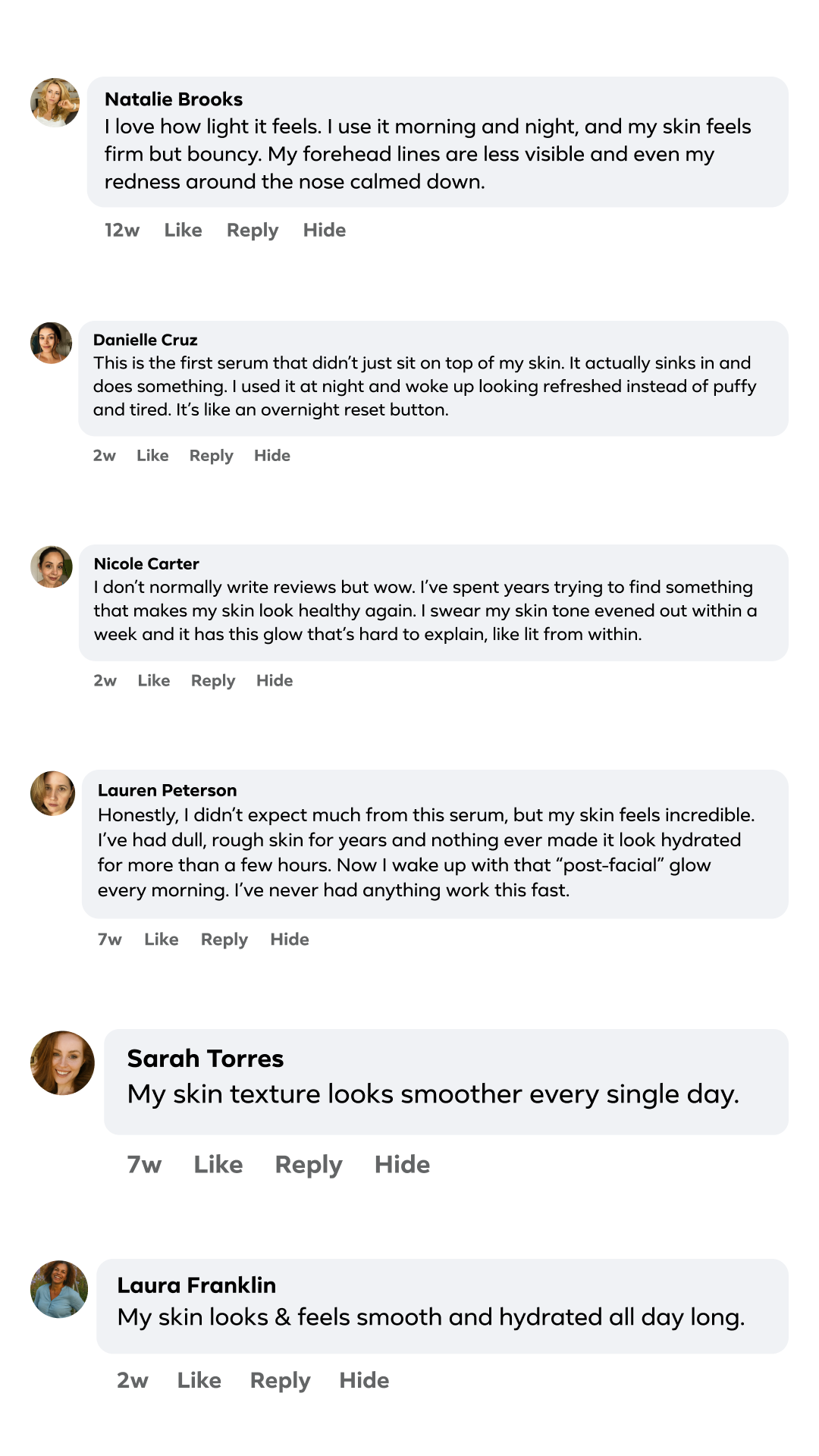Hide Nicole Carter's comment
The image size is (819, 1456).
coord(275,681)
